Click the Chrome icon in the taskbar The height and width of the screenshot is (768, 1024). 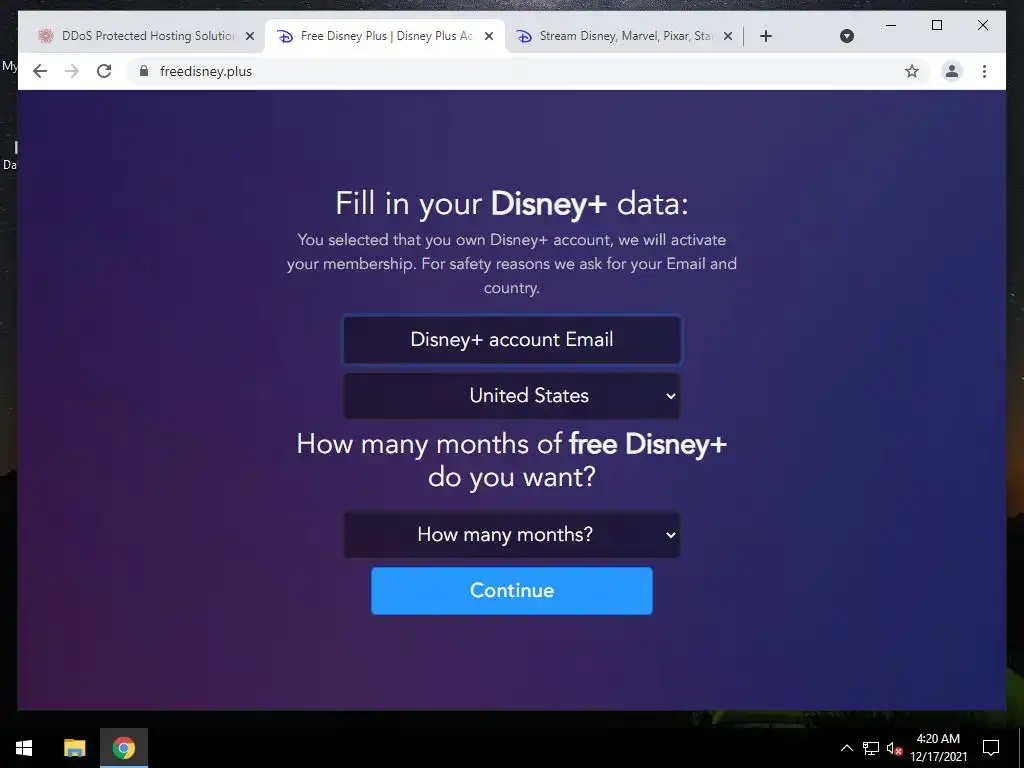tap(123, 748)
